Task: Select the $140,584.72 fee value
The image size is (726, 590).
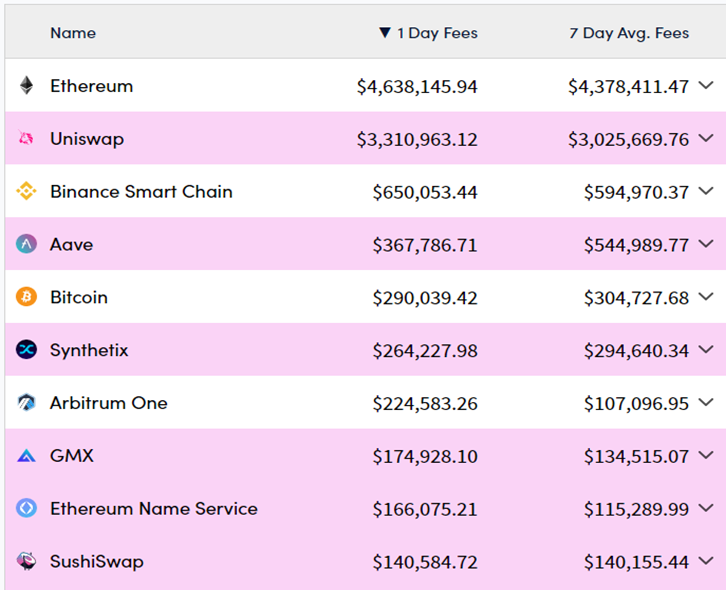Action: [x=425, y=562]
